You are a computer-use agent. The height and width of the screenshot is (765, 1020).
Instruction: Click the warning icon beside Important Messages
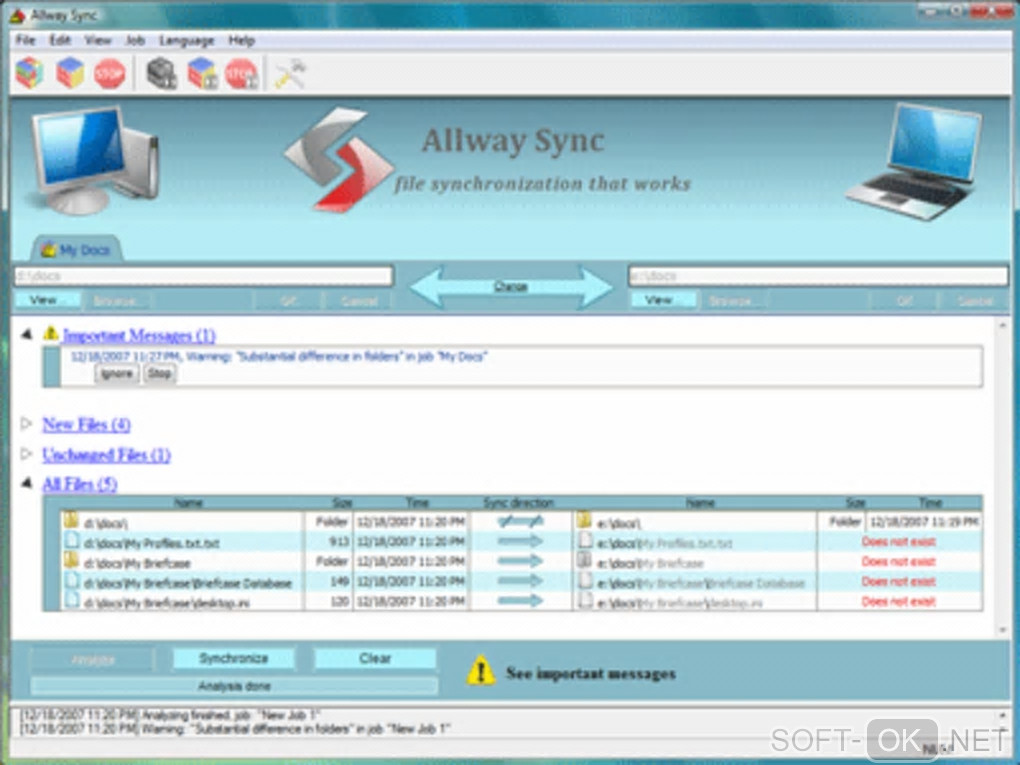[x=50, y=334]
